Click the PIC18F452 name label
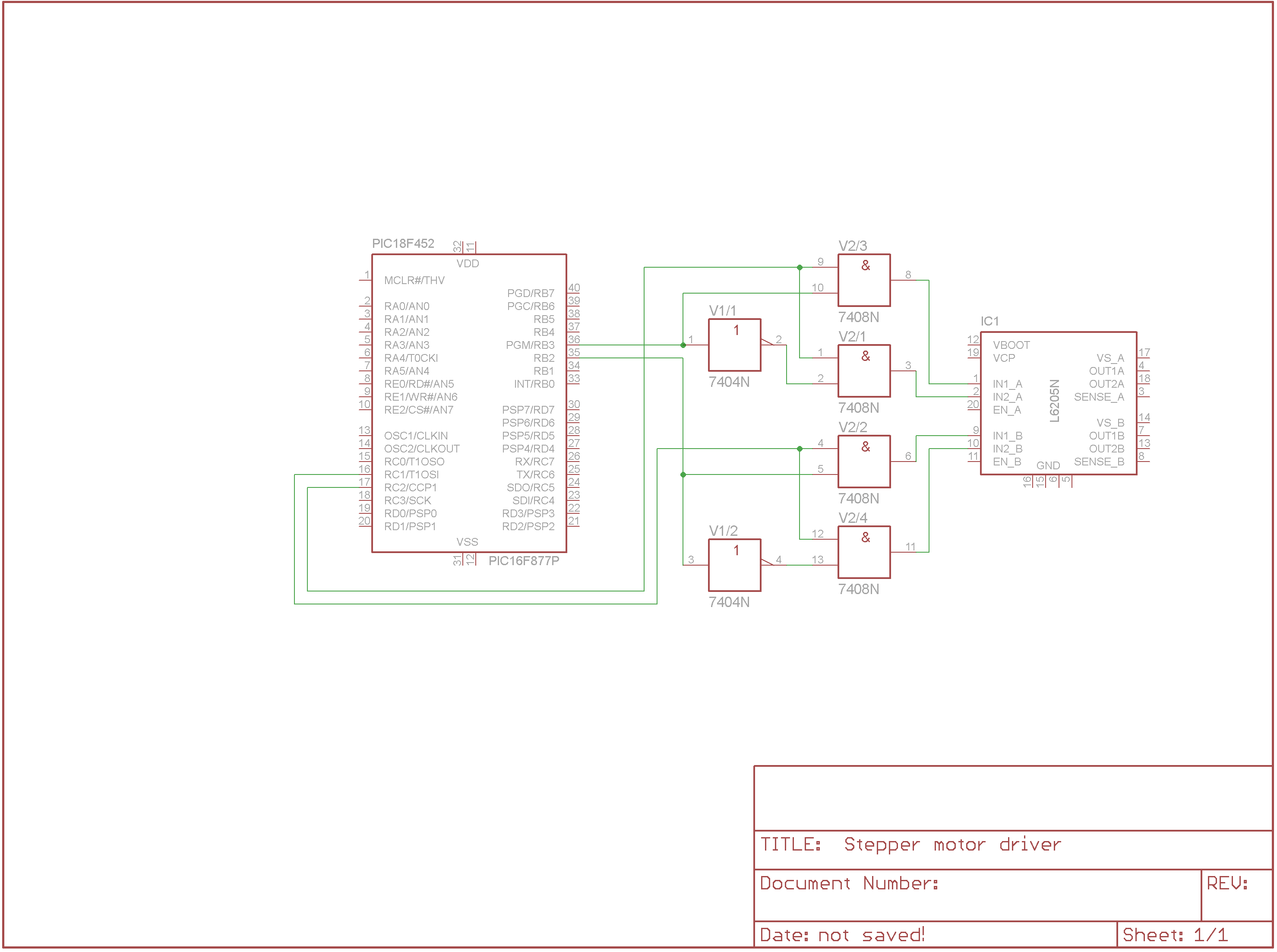The image size is (1277, 952). (x=403, y=244)
